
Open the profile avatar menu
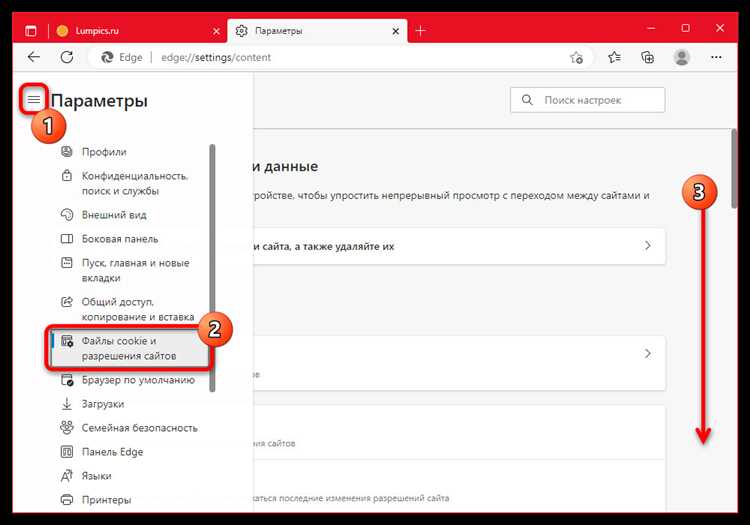point(682,57)
